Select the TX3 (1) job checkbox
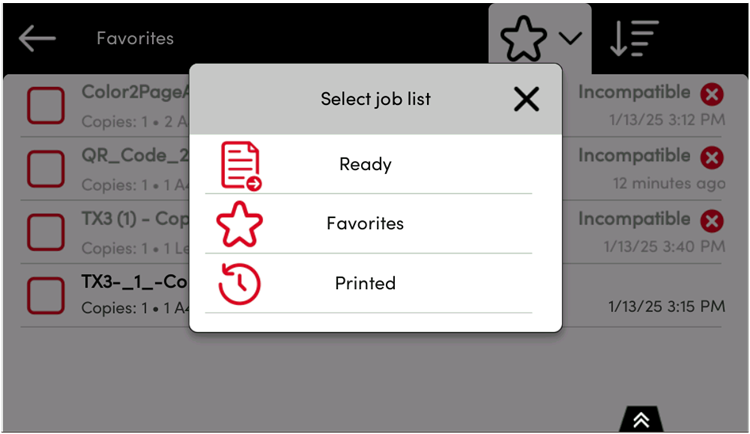The image size is (750, 434). pos(45,231)
